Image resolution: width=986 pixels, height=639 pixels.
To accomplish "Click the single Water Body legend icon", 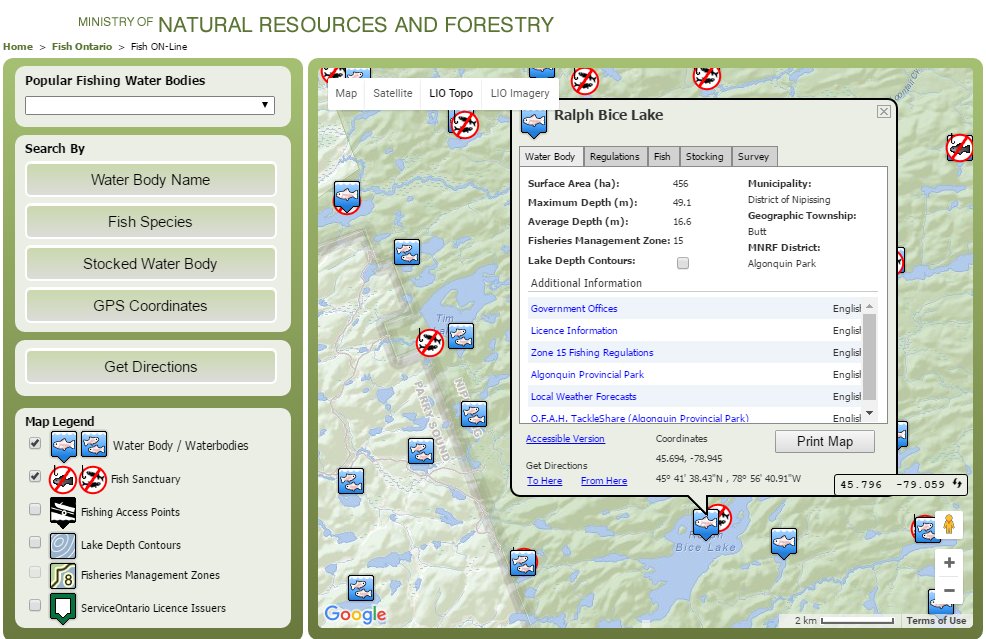I will (64, 447).
